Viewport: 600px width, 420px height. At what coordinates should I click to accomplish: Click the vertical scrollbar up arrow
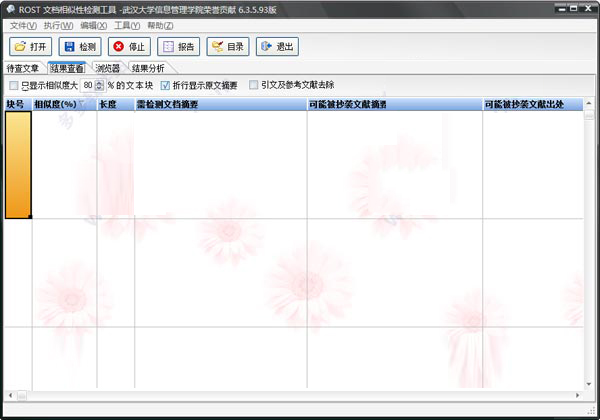tap(589, 103)
